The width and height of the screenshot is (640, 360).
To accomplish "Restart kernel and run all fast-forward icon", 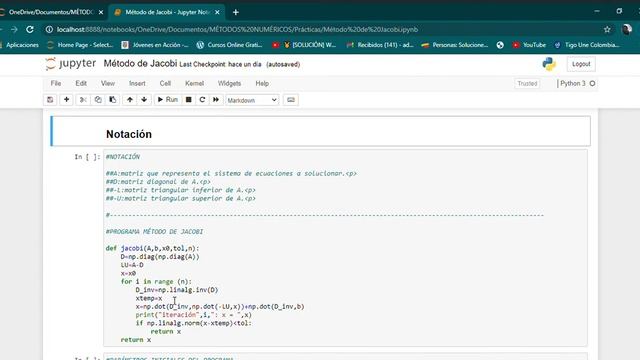I will pos(216,100).
